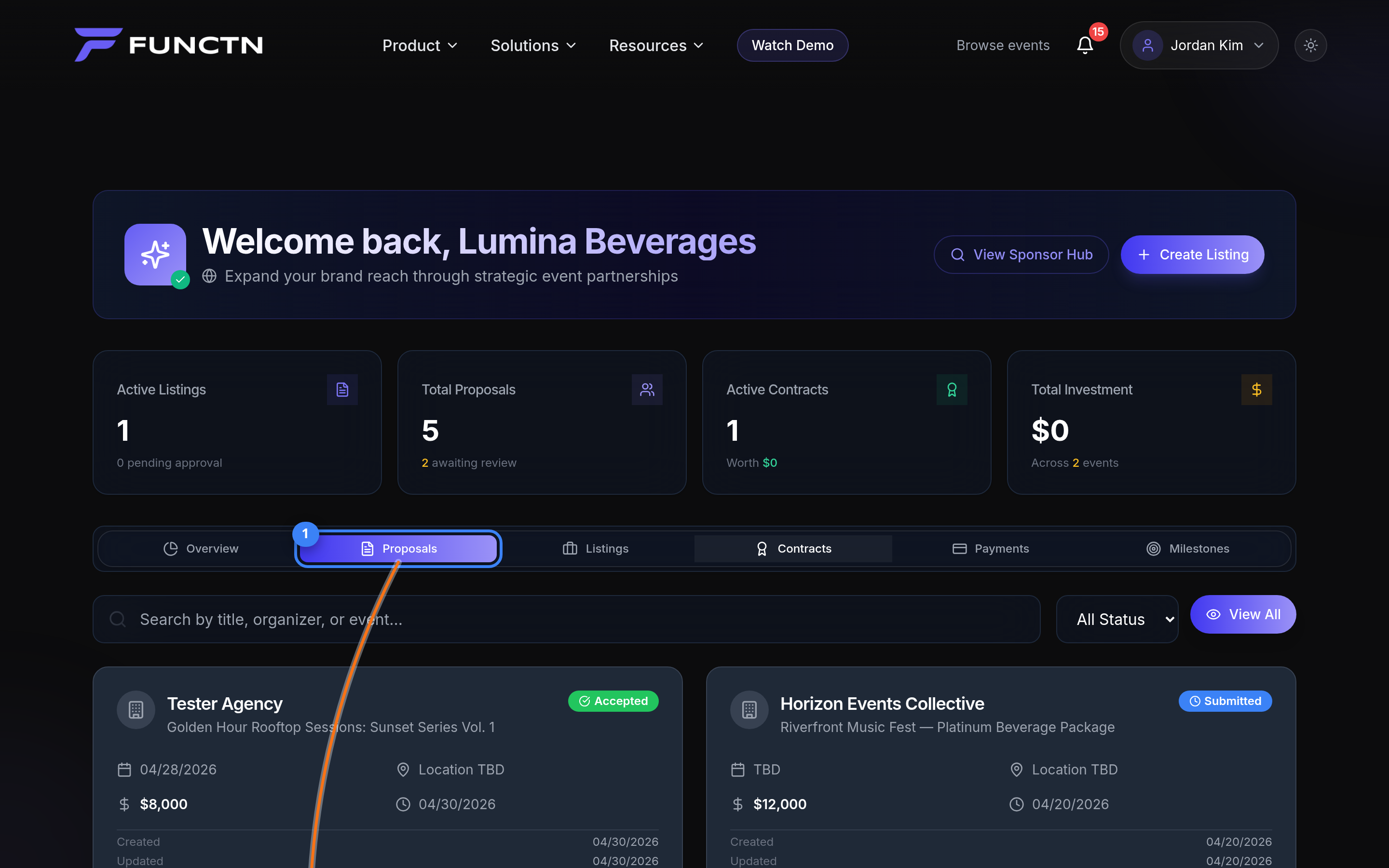
Task: Follow the Browse events link
Action: tap(1003, 45)
